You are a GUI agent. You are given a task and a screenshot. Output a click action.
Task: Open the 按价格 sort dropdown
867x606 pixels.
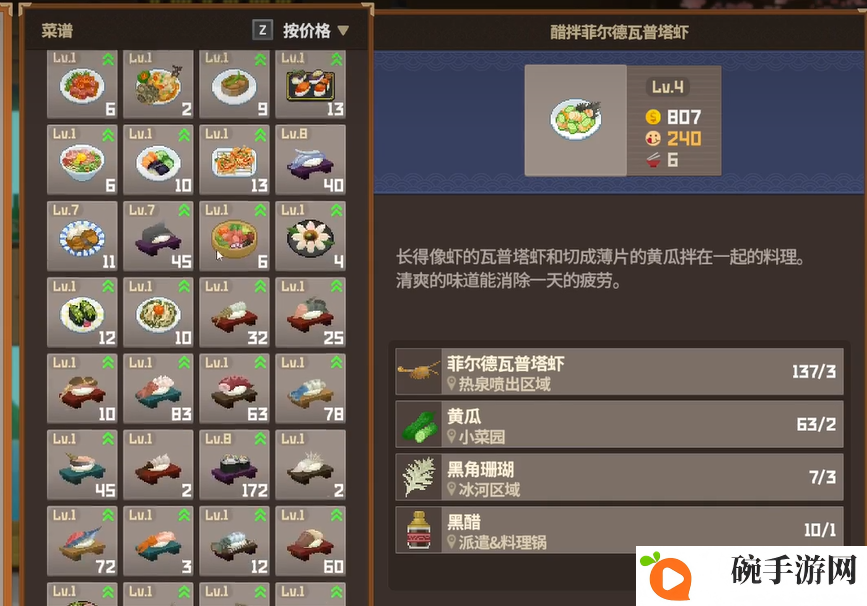click(x=316, y=30)
